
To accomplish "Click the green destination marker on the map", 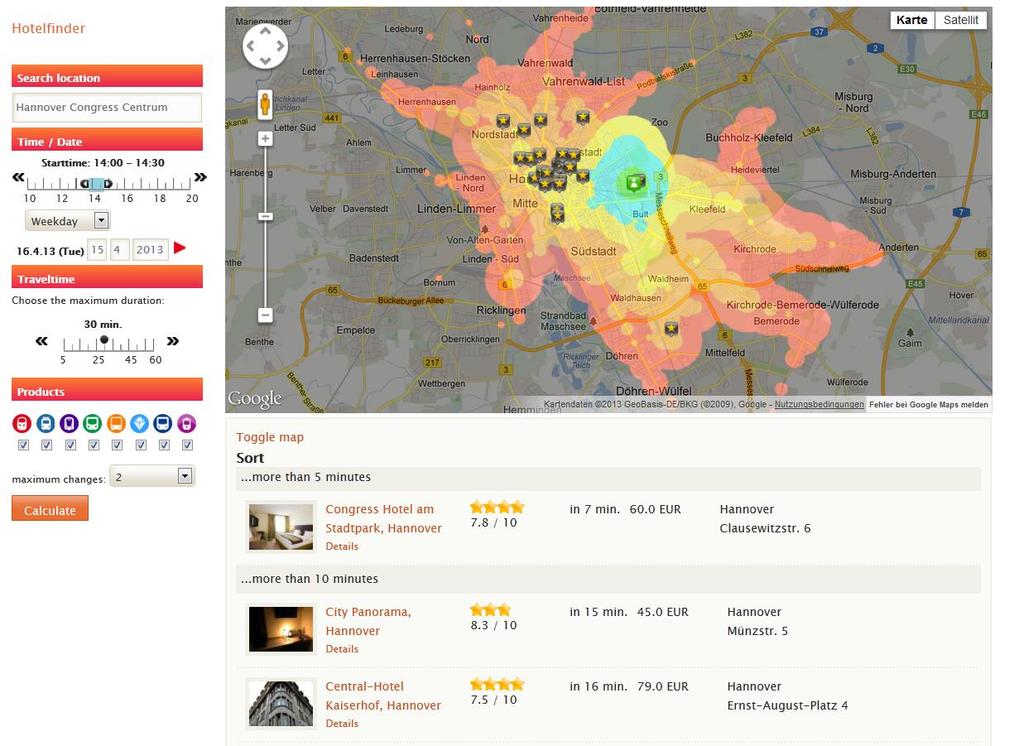I will [x=635, y=182].
